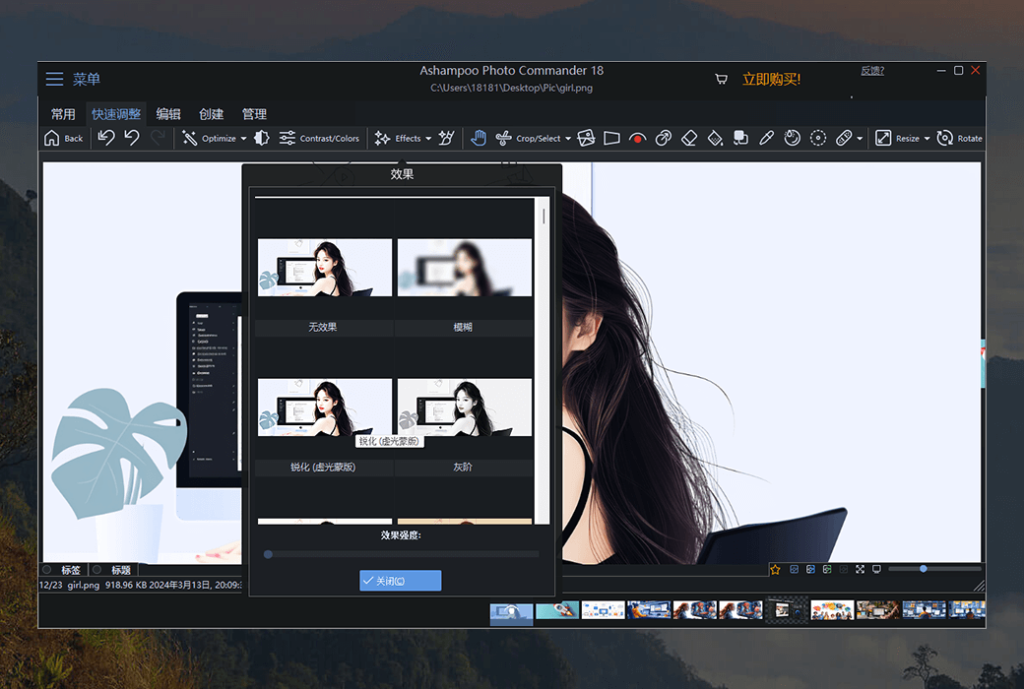Click the undo-all arrow icon
Image resolution: width=1024 pixels, height=689 pixels.
coord(106,138)
